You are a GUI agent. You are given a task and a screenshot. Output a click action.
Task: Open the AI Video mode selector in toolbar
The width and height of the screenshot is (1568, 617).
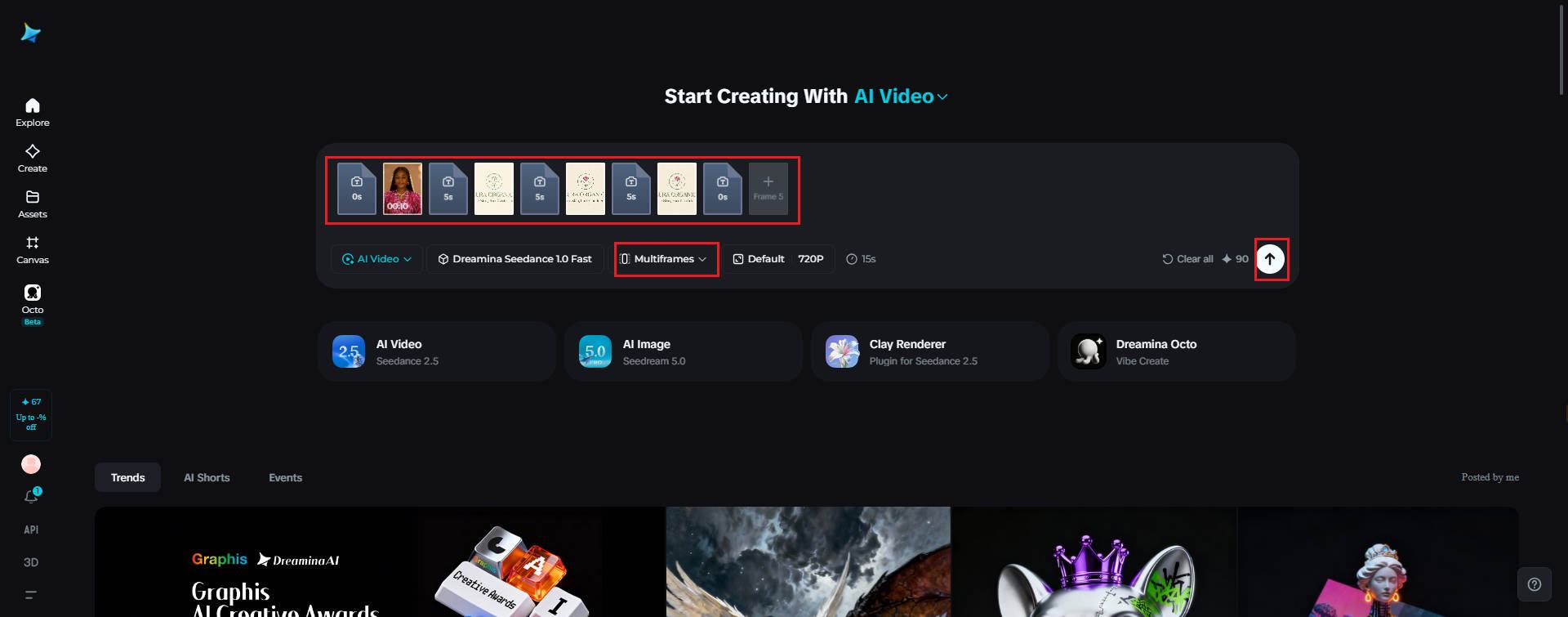(376, 259)
